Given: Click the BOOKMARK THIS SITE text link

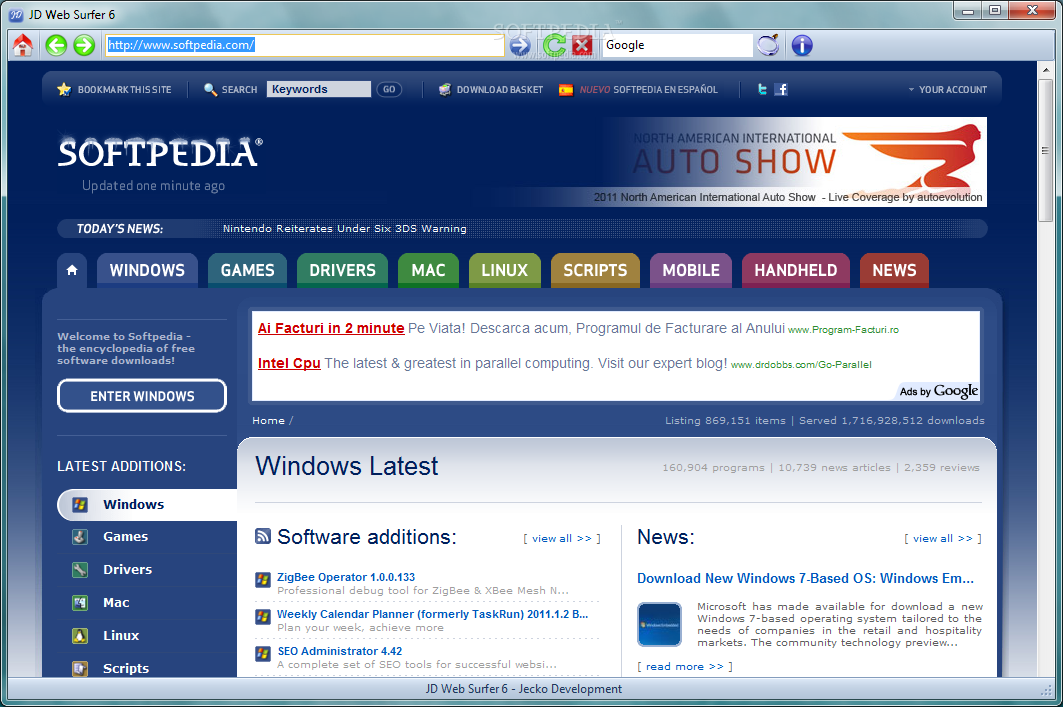Looking at the screenshot, I should [124, 89].
